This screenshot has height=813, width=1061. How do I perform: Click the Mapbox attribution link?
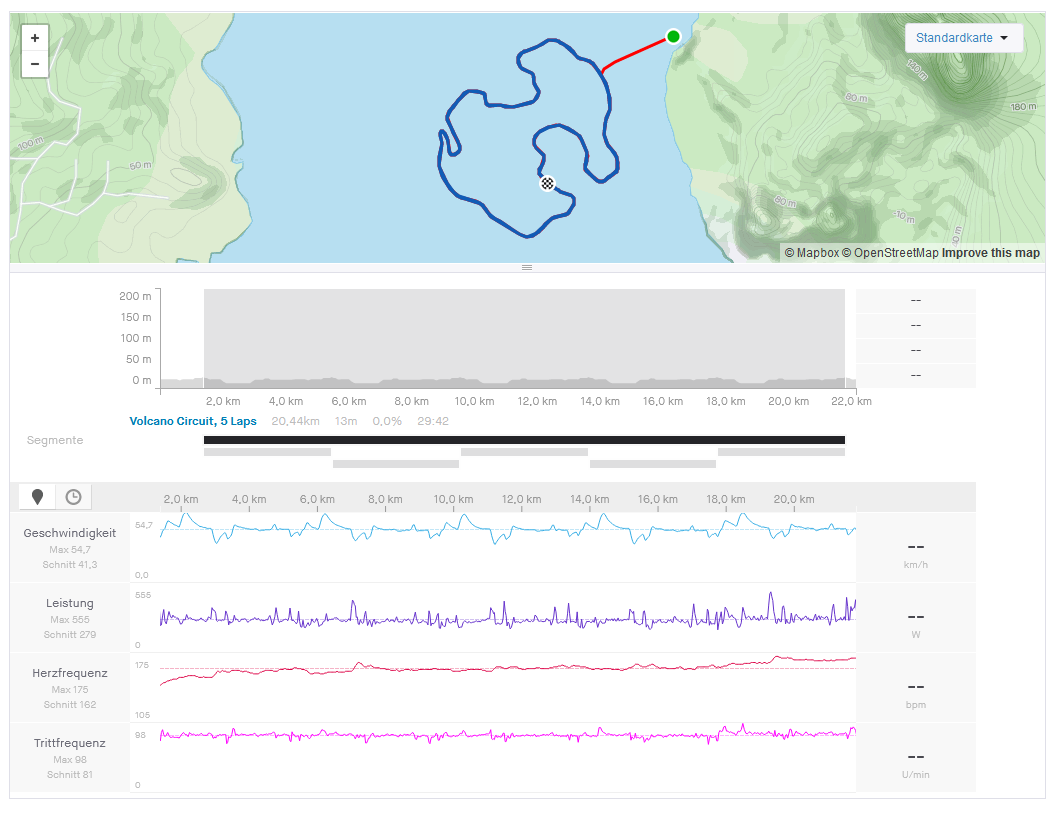(811, 253)
